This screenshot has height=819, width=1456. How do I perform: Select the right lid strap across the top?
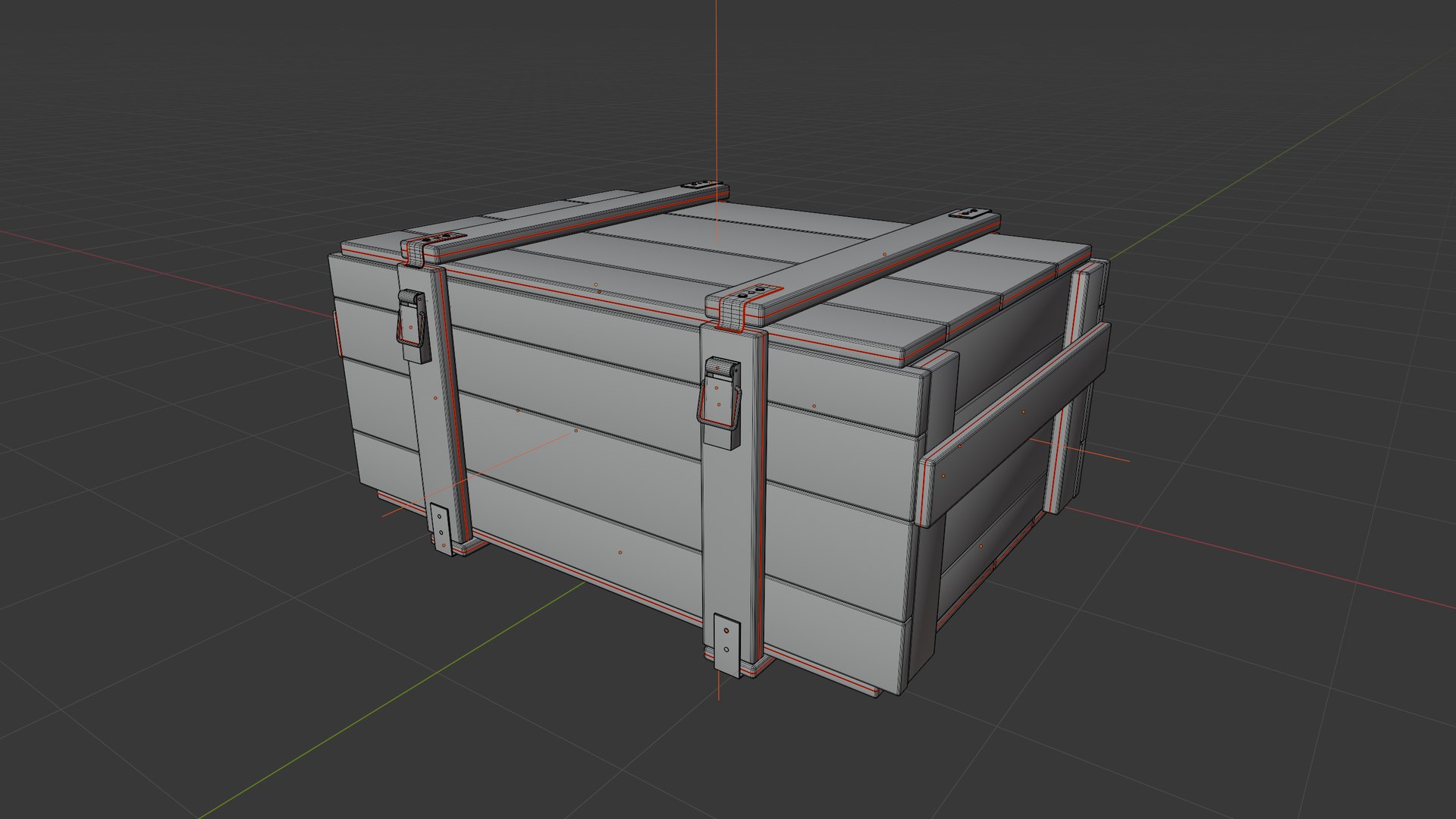[x=853, y=270]
